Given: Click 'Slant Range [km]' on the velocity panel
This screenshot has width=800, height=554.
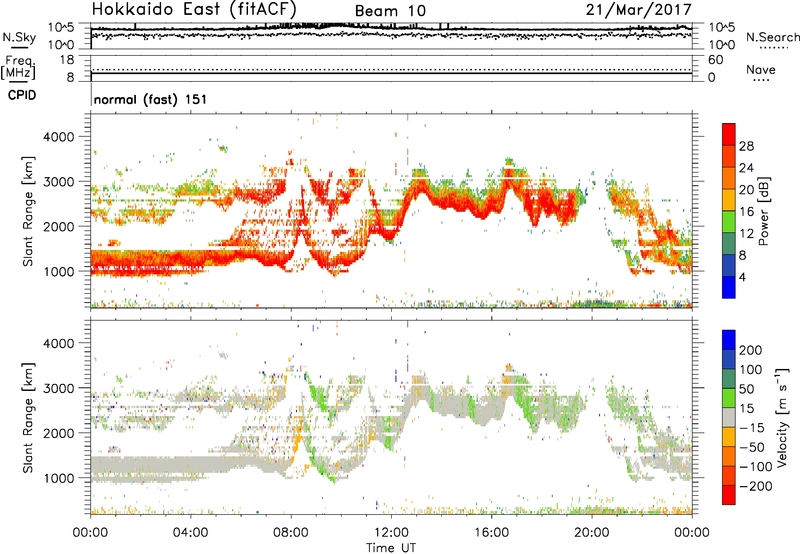Looking at the screenshot, I should [28, 418].
